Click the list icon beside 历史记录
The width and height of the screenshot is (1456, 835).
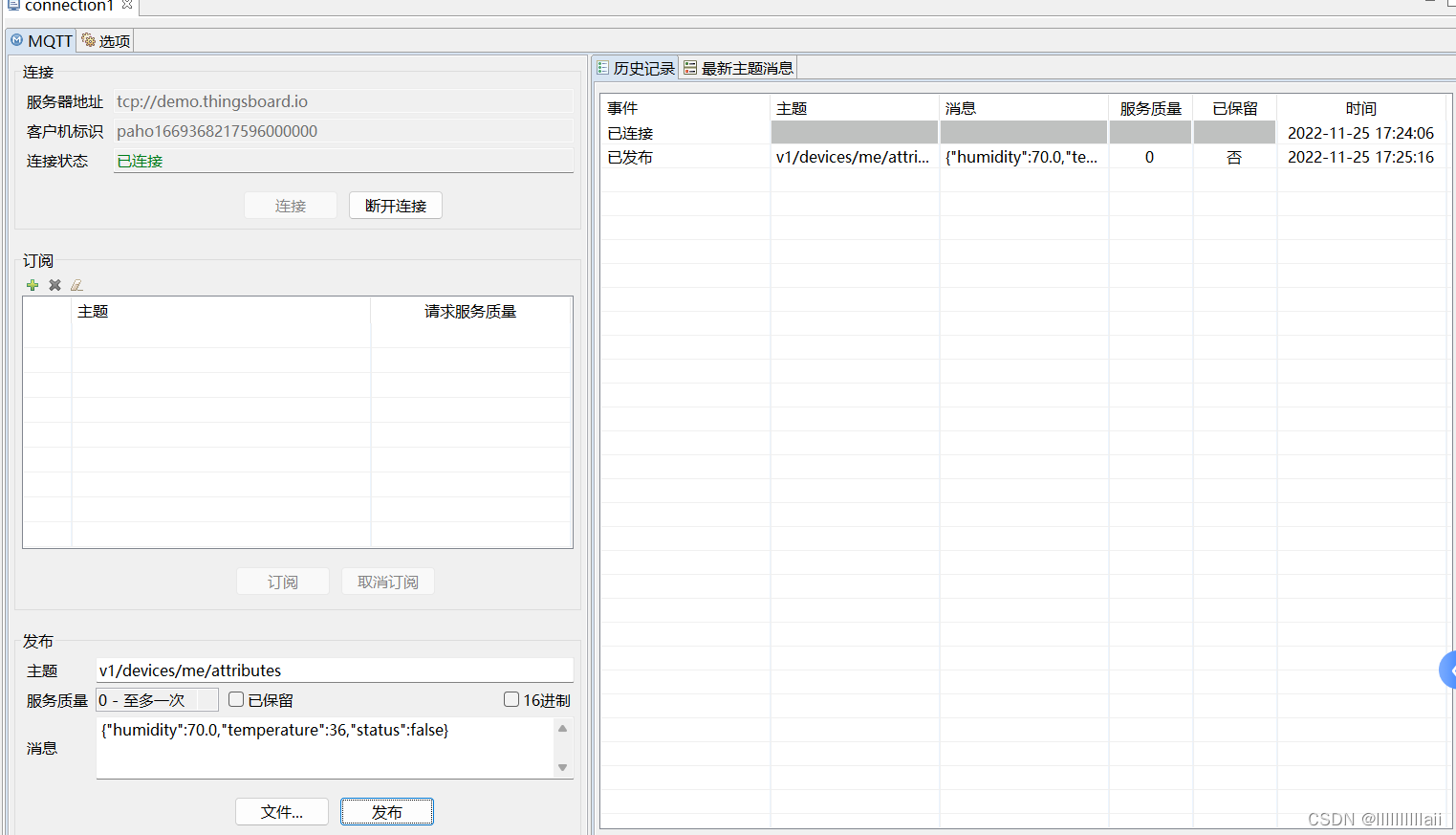coord(602,67)
